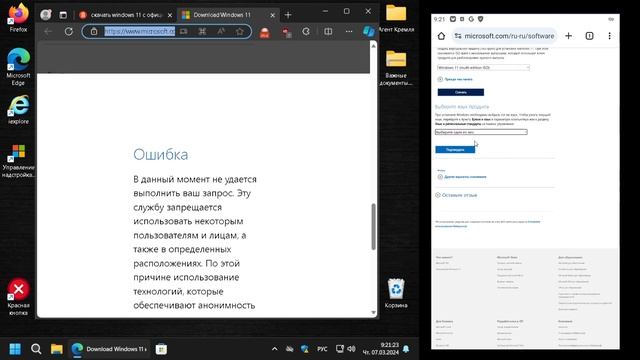Open Edge split screen icon
The width and height of the screenshot is (640, 360).
coord(328,31)
